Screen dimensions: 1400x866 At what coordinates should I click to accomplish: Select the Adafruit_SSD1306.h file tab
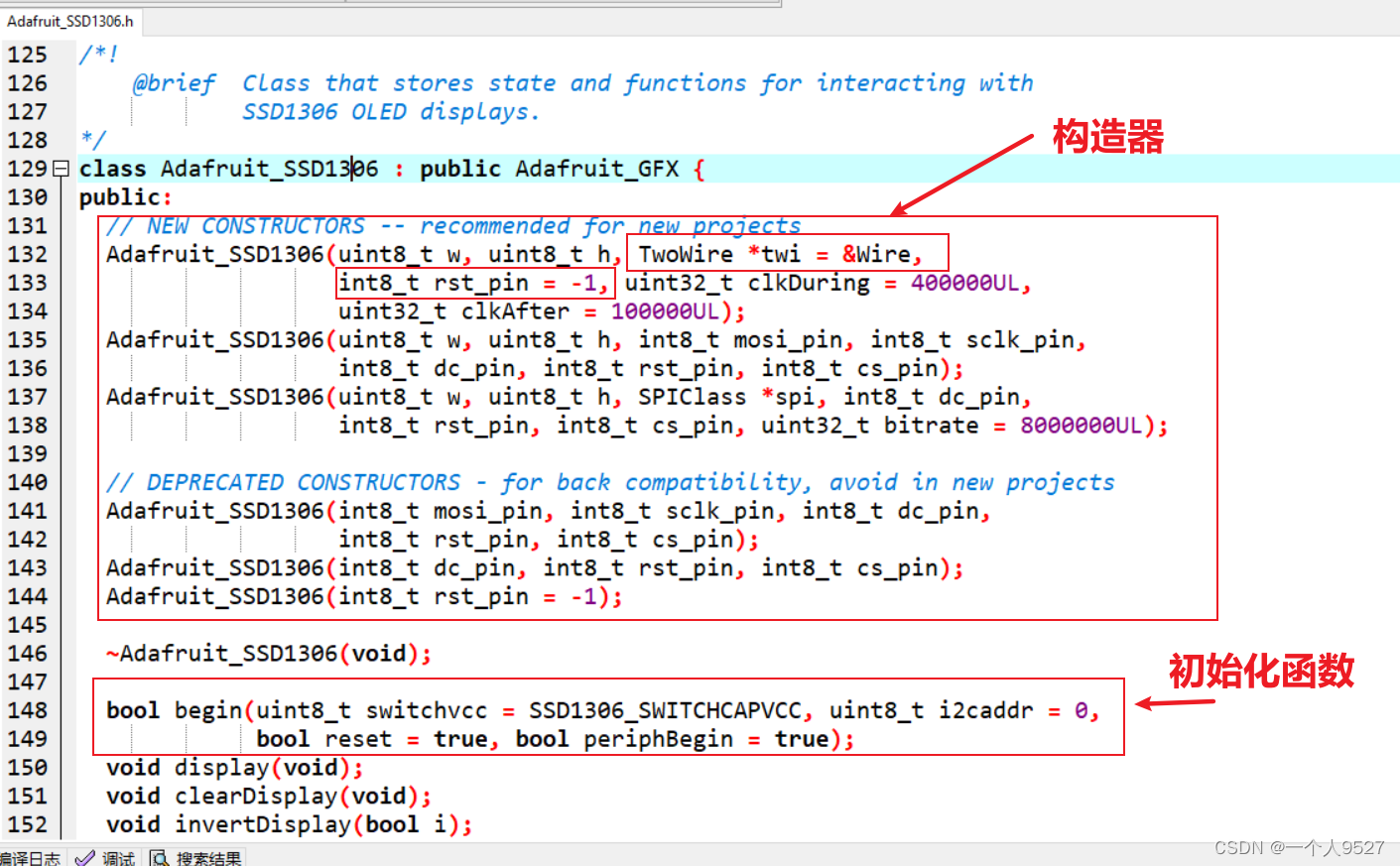(70, 21)
